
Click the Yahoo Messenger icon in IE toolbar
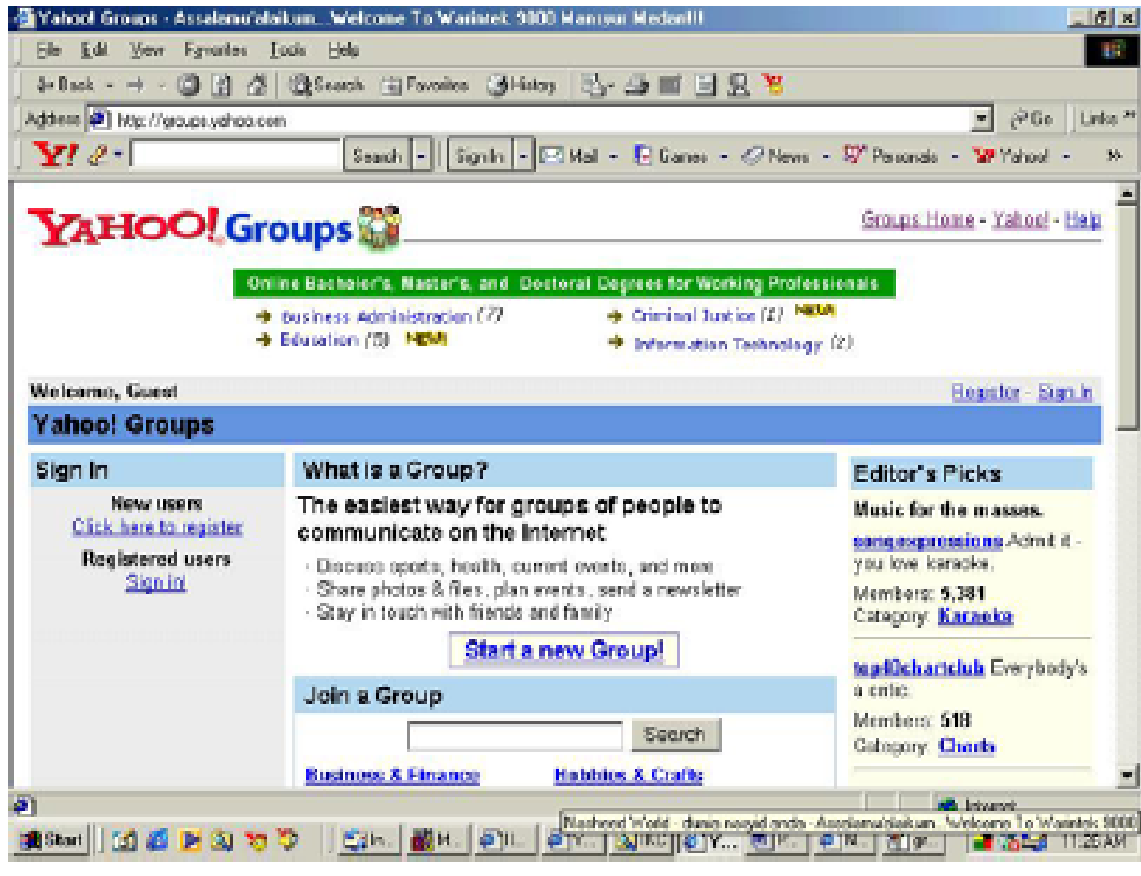coord(774,85)
